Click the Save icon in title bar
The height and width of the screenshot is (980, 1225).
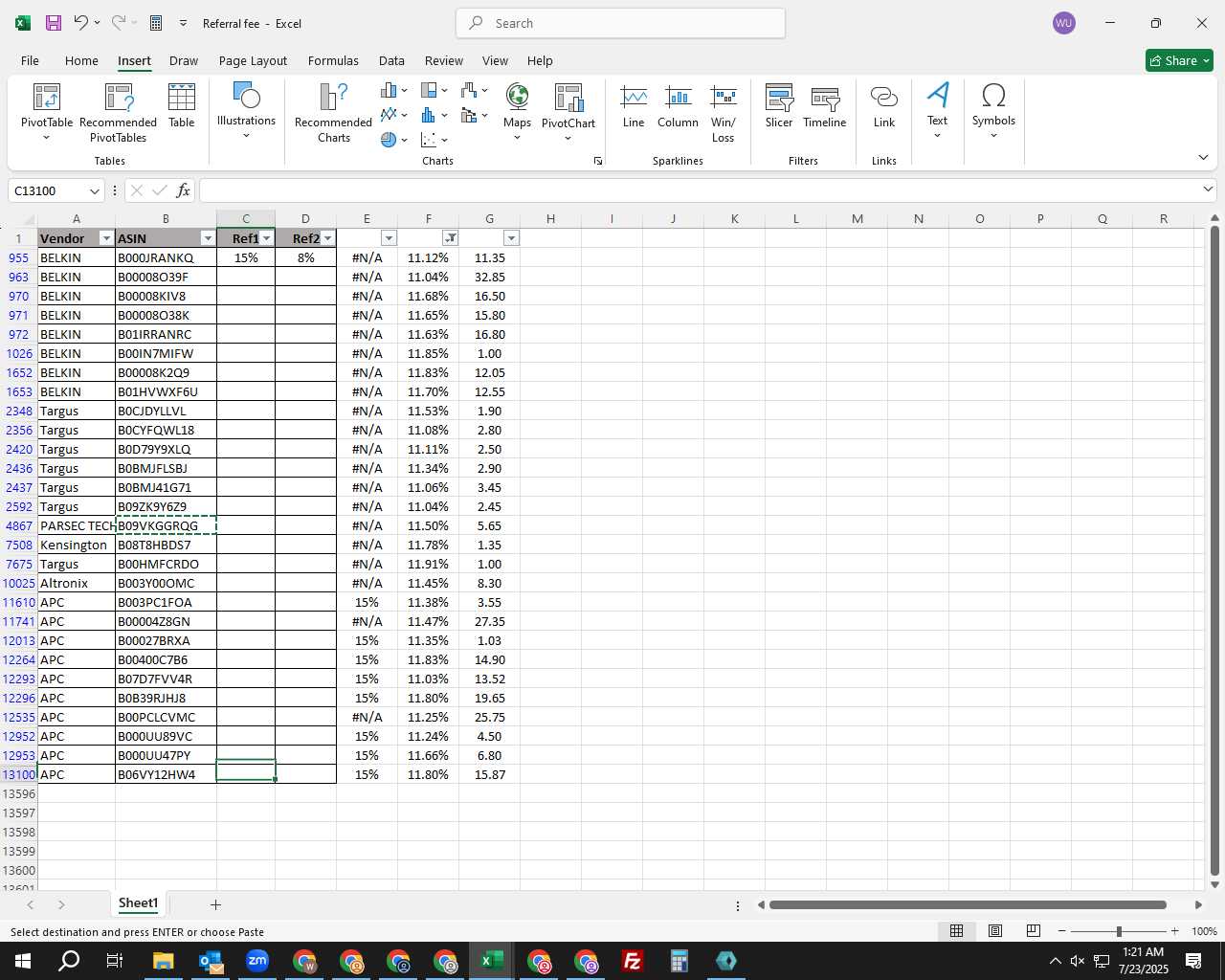pos(54,23)
